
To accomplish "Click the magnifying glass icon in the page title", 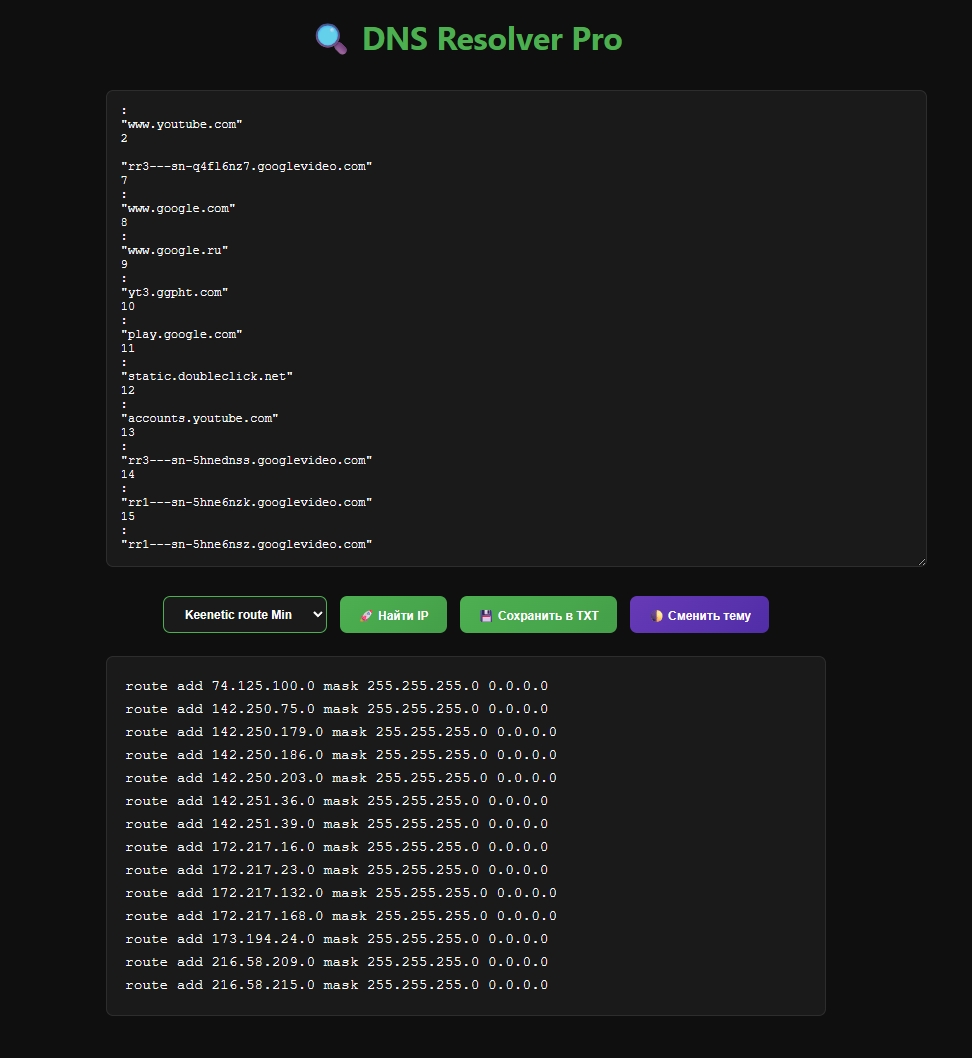I will point(329,39).
